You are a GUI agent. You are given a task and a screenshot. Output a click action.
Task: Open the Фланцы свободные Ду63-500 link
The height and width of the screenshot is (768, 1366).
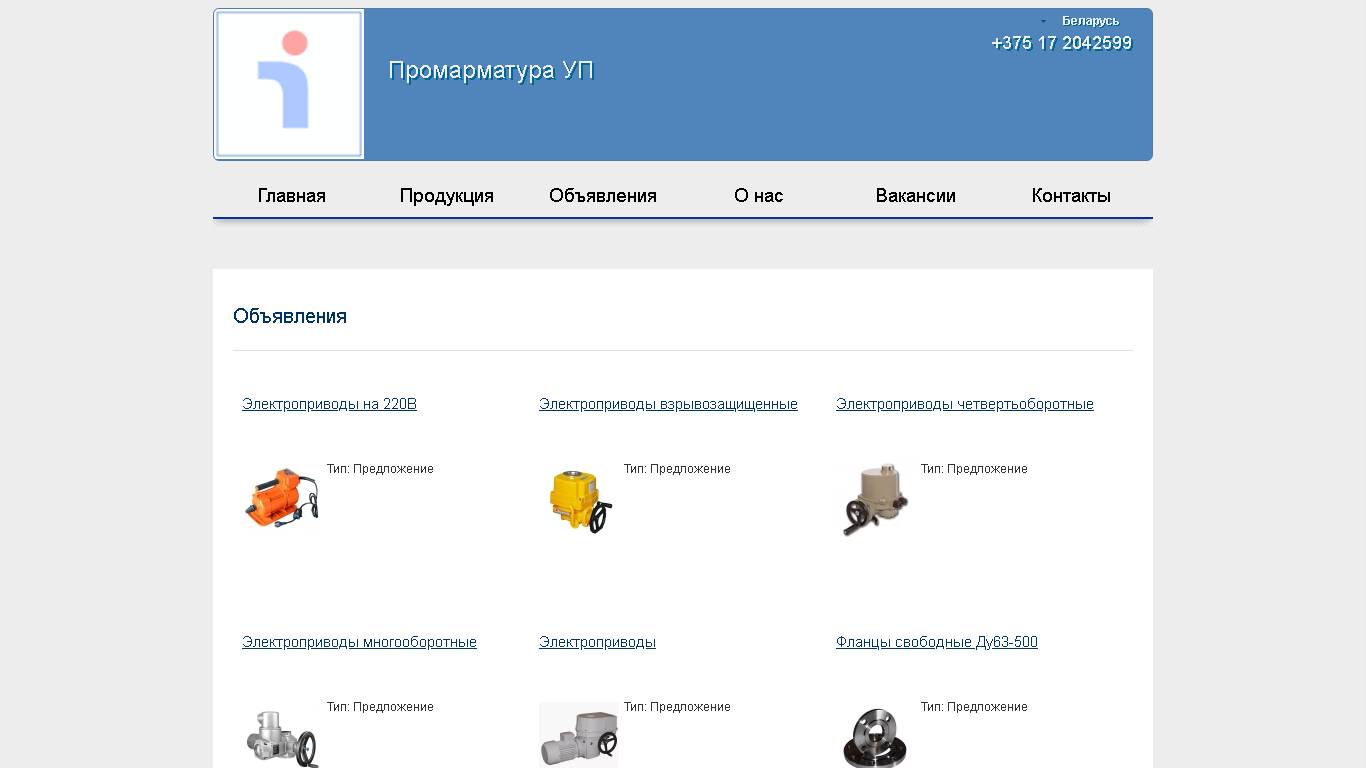pyautogui.click(x=937, y=642)
